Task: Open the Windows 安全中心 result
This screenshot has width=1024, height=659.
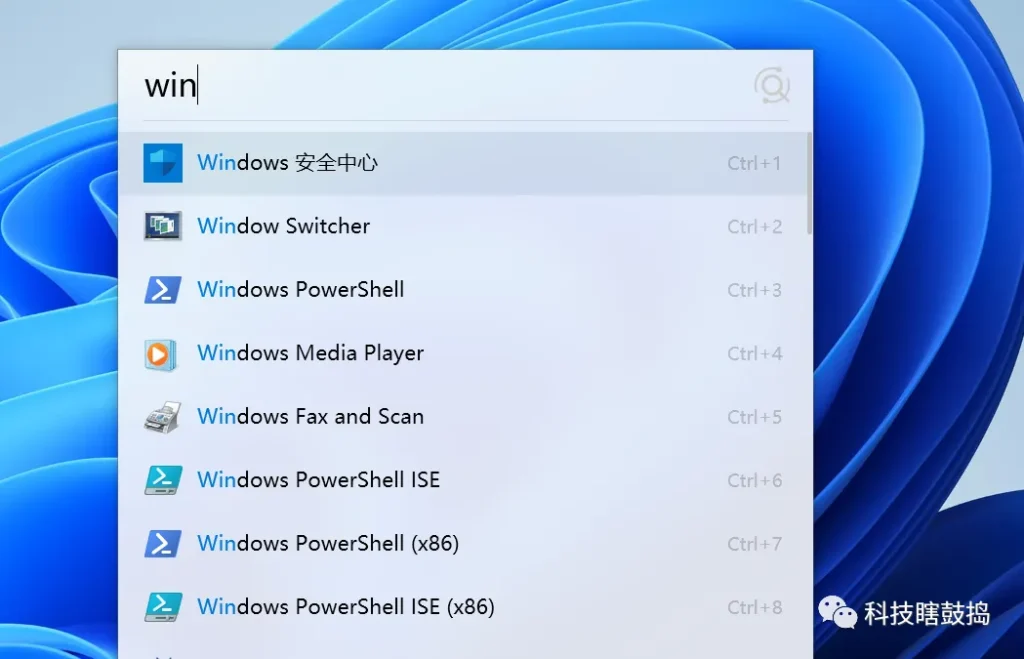Action: tap(462, 163)
